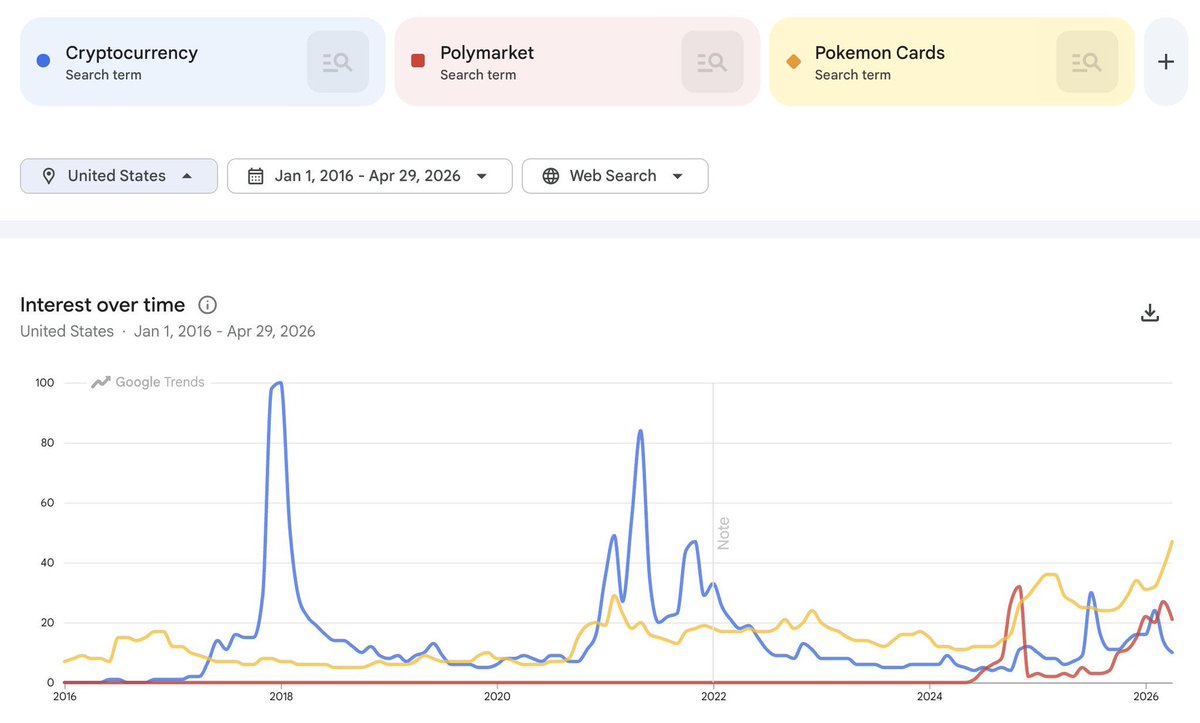Click the calendar icon in date selector
The height and width of the screenshot is (723, 1200).
[255, 176]
